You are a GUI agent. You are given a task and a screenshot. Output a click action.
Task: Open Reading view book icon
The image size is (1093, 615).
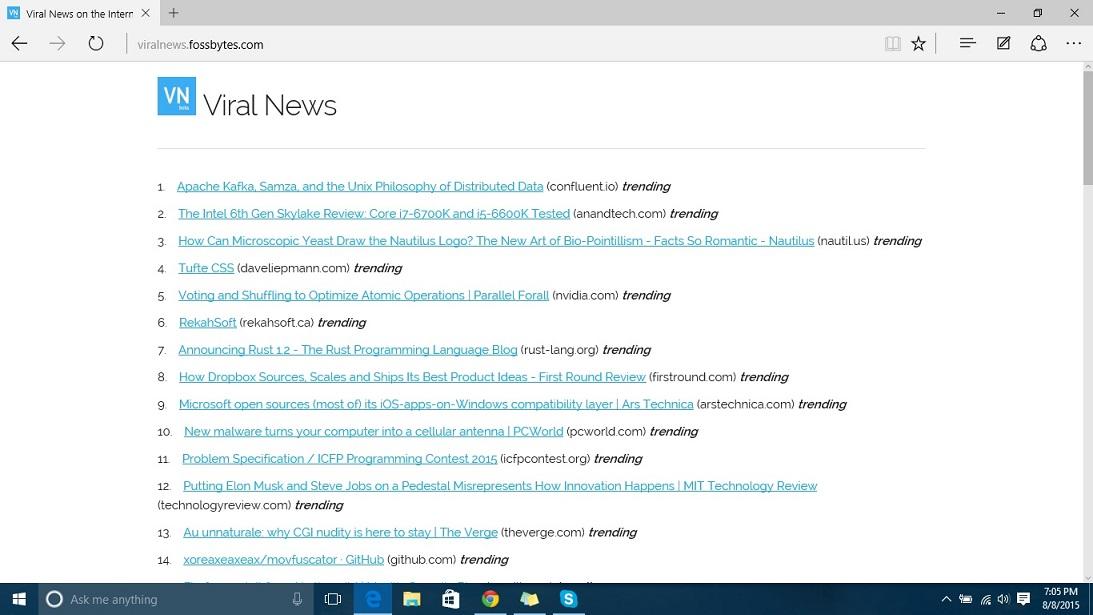[x=892, y=44]
